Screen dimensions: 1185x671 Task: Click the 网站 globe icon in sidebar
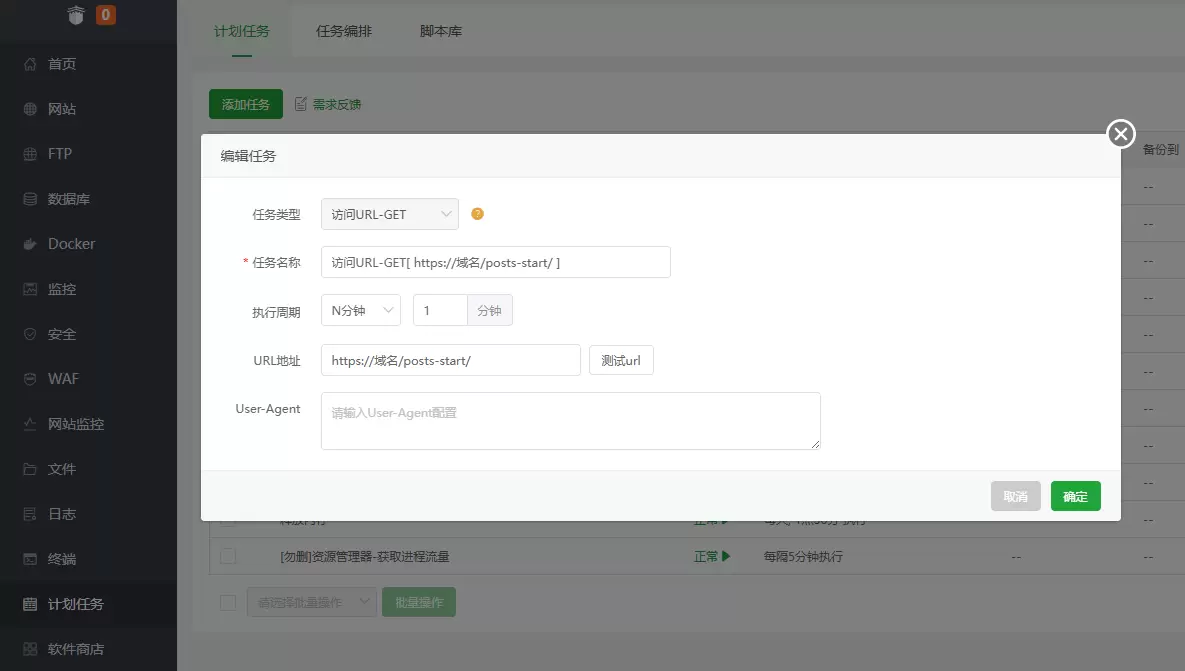tap(30, 109)
